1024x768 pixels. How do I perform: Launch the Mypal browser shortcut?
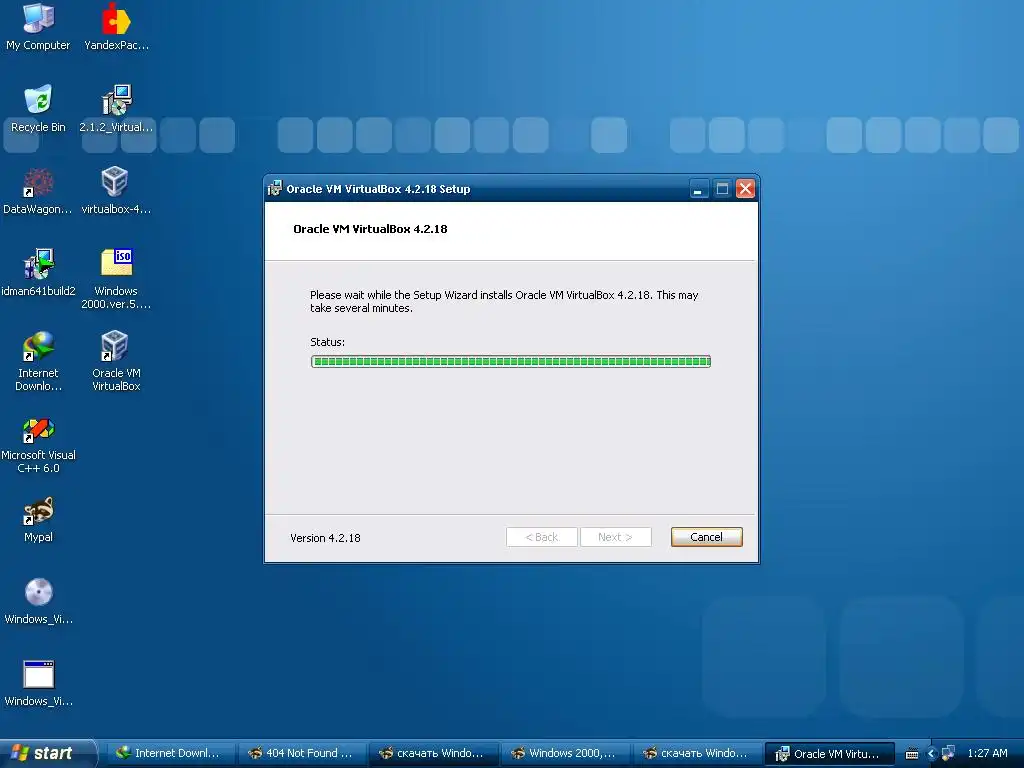pyautogui.click(x=38, y=519)
